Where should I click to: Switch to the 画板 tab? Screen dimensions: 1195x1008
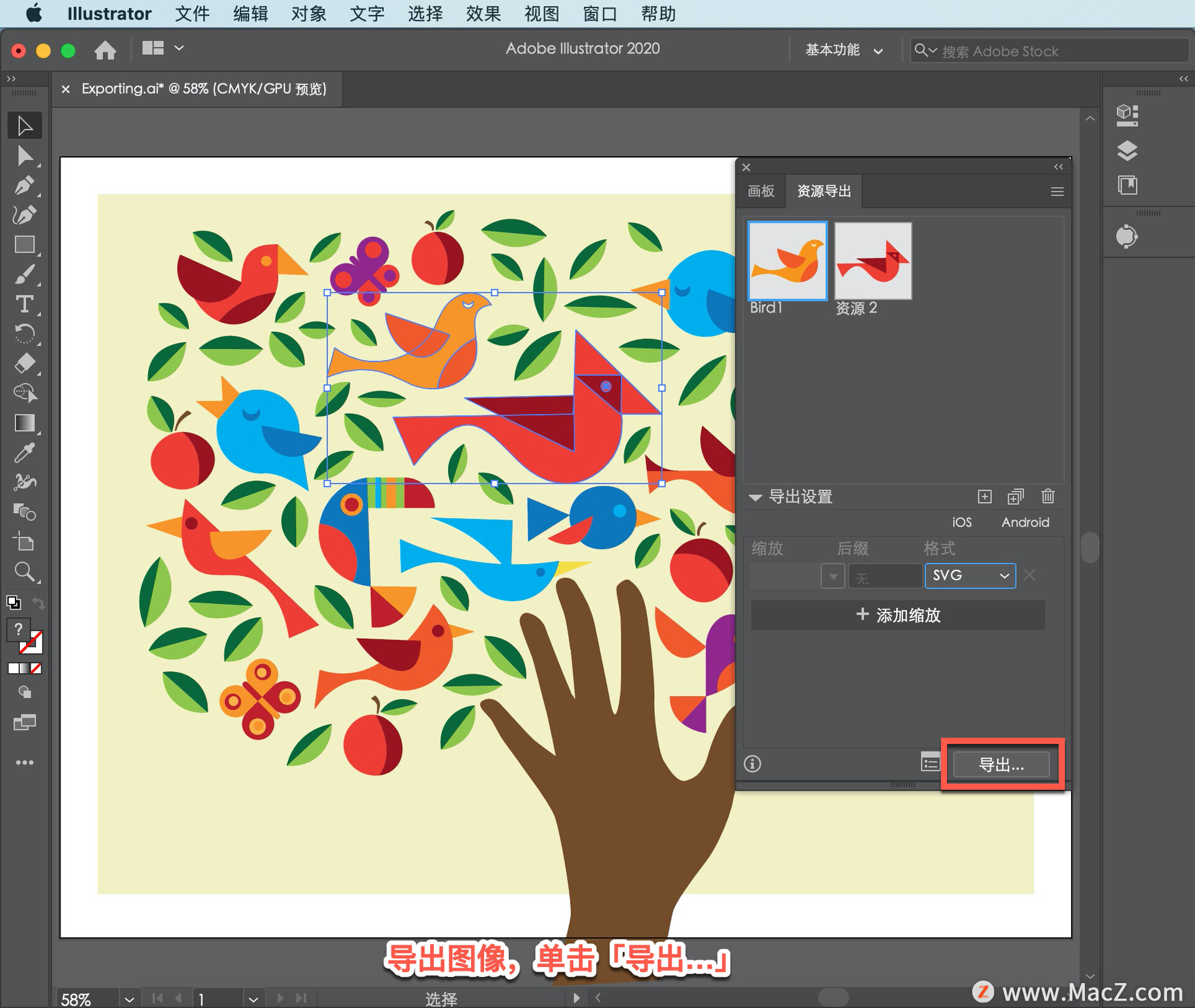[x=761, y=191]
